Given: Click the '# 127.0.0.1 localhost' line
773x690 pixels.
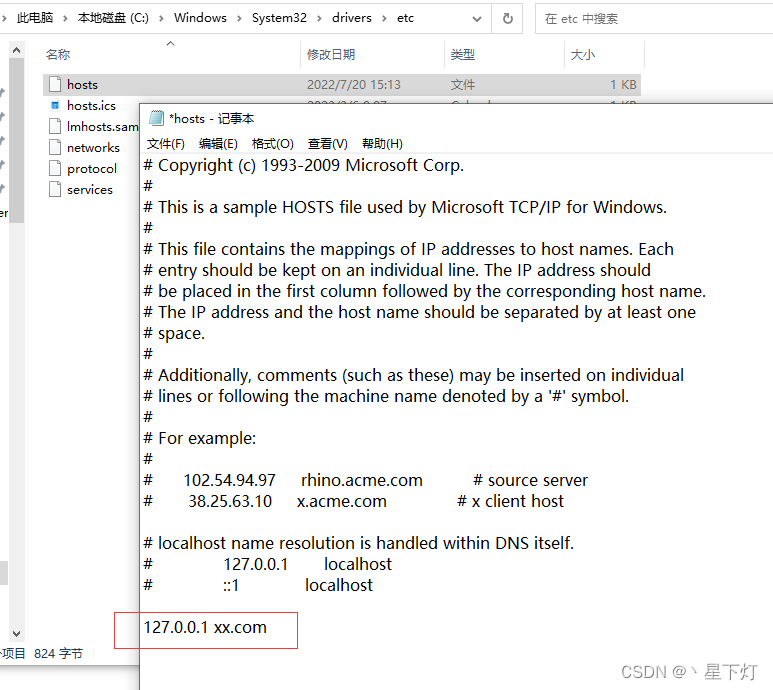Looking at the screenshot, I should point(268,564).
